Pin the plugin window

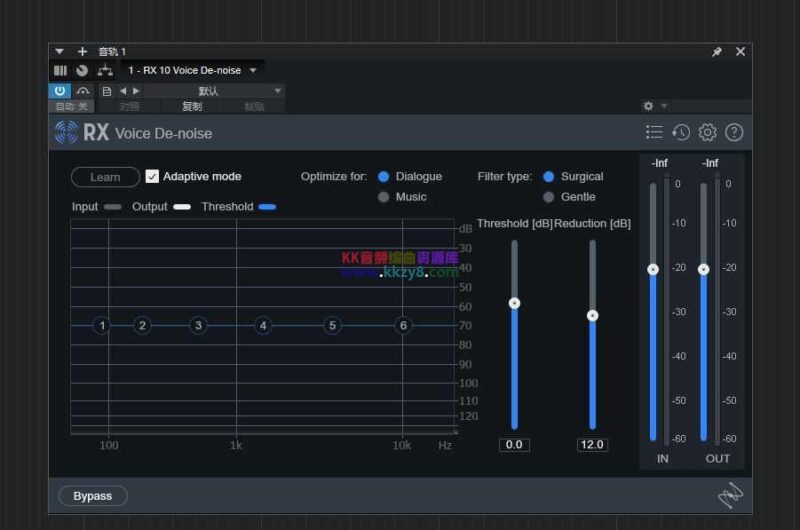pos(717,52)
